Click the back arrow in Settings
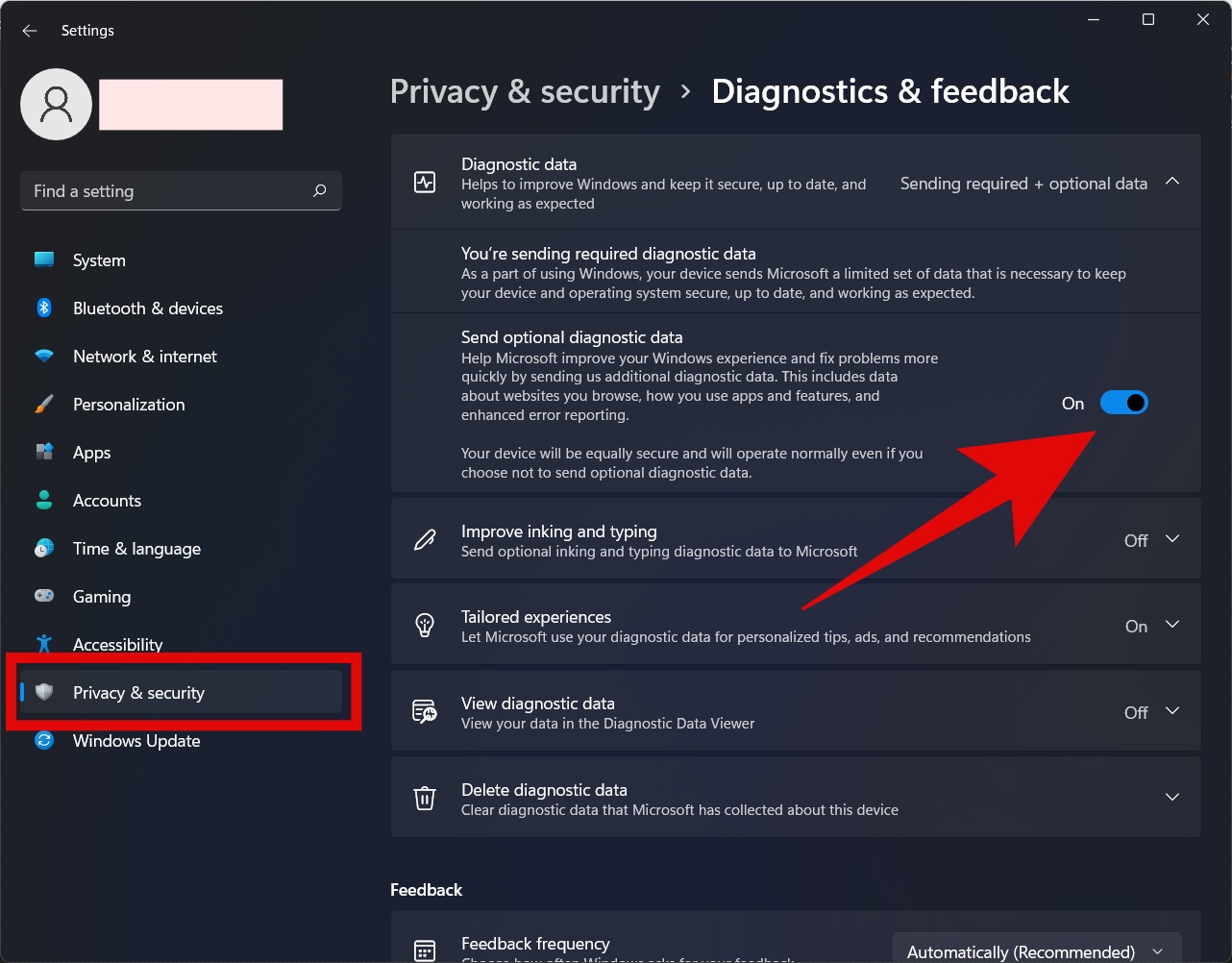The image size is (1232, 963). tap(30, 31)
